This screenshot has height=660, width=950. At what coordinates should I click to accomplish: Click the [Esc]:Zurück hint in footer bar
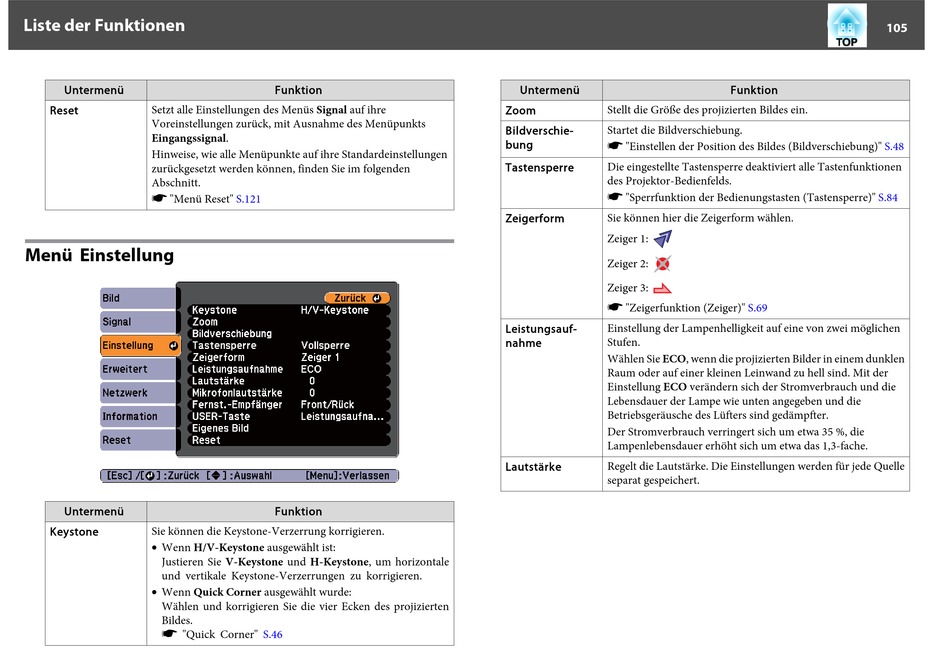tap(153, 476)
